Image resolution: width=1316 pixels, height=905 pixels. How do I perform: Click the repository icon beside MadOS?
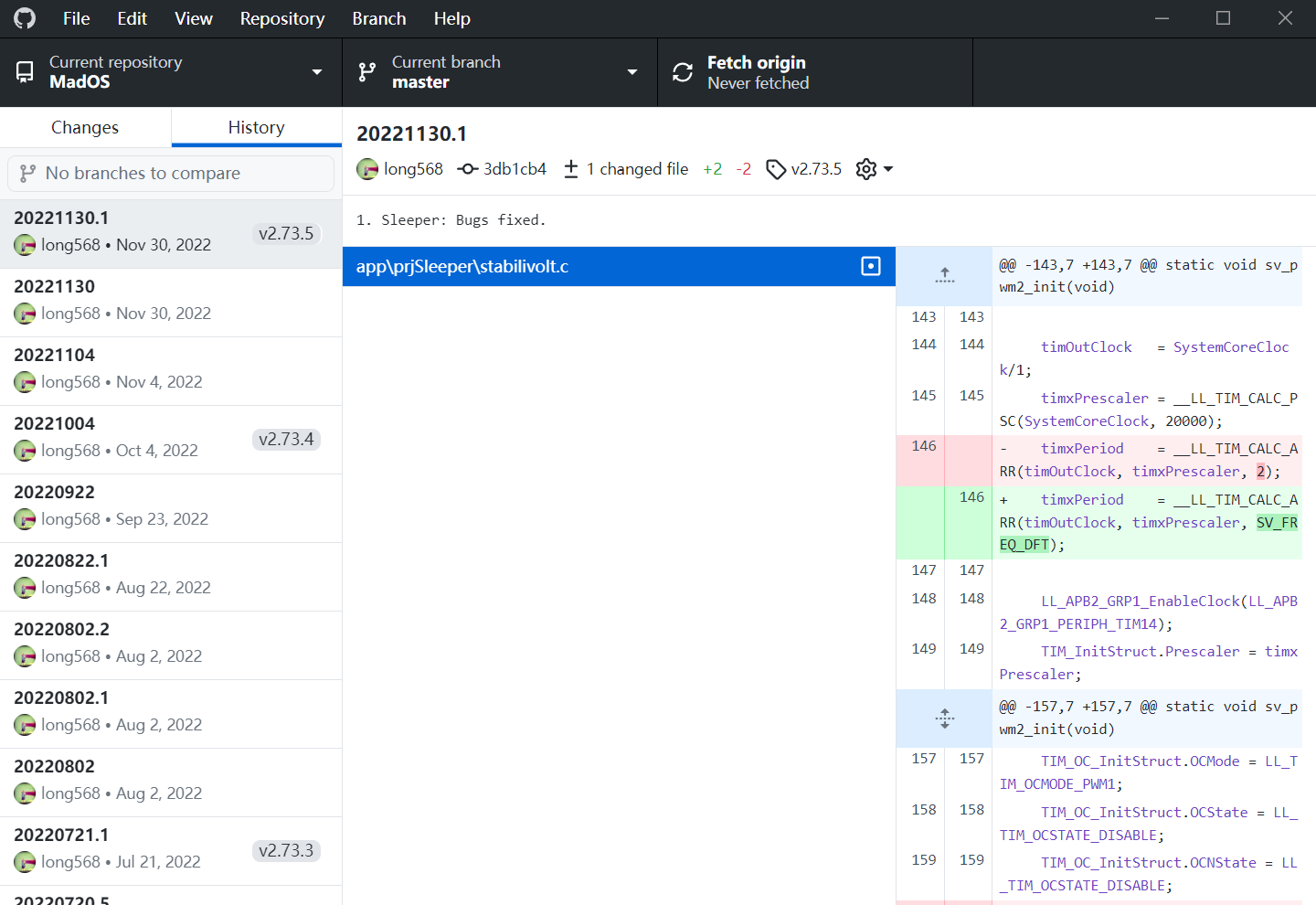(25, 72)
